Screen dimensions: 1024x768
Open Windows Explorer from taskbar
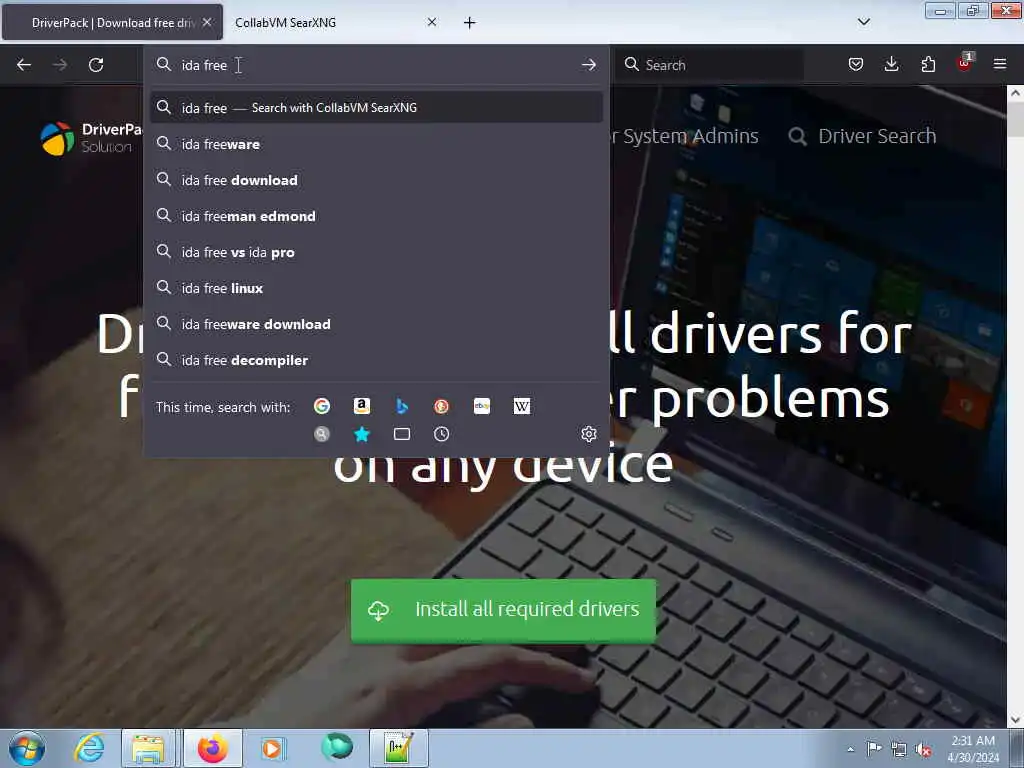[x=149, y=748]
